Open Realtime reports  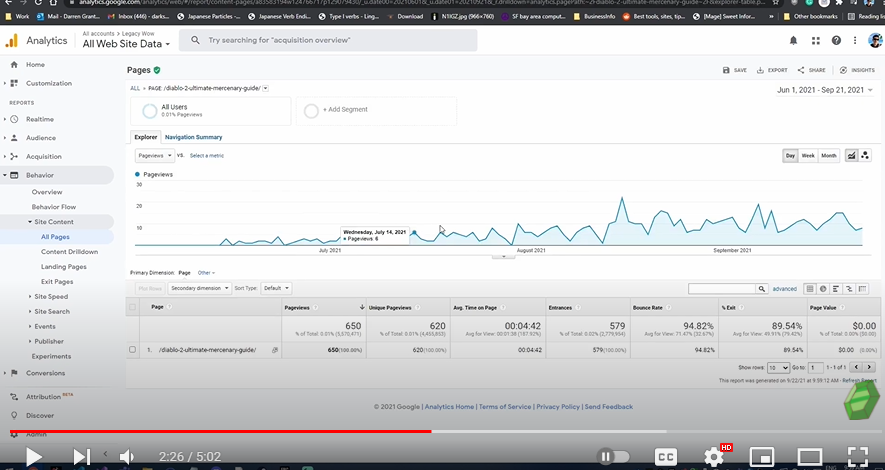coord(40,120)
